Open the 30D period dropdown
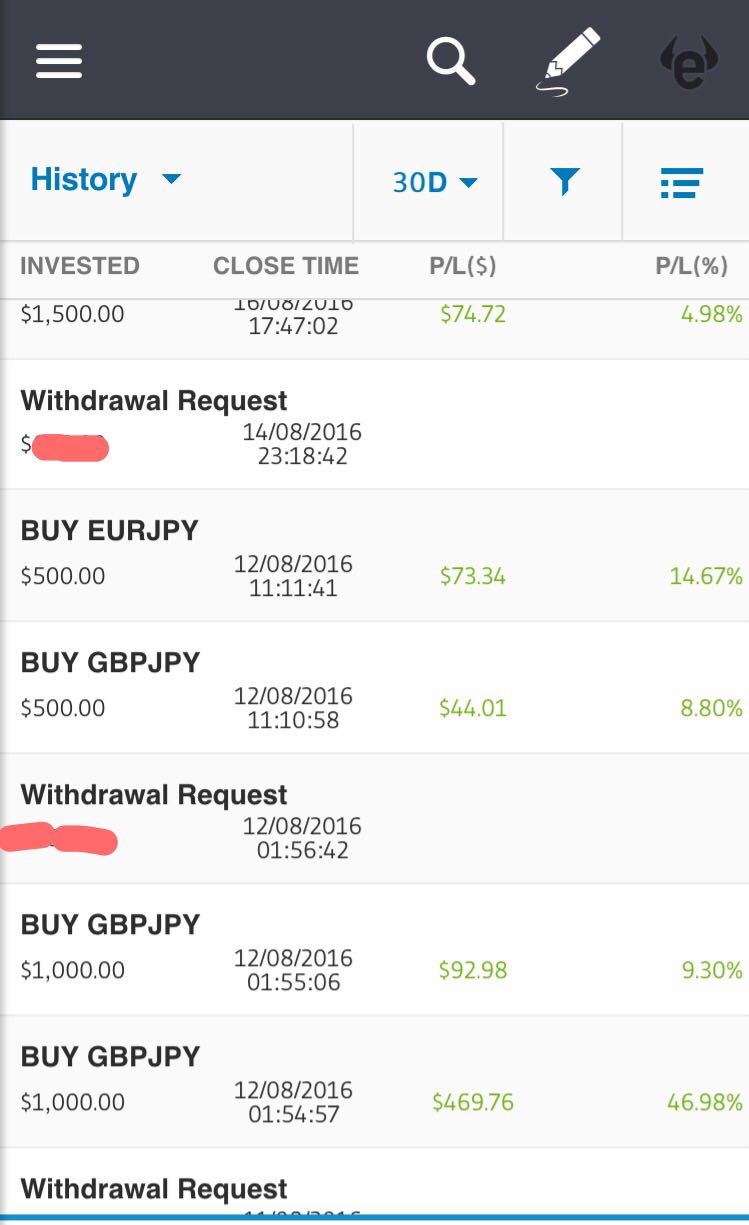Viewport: 749px width, 1225px height. coord(435,183)
